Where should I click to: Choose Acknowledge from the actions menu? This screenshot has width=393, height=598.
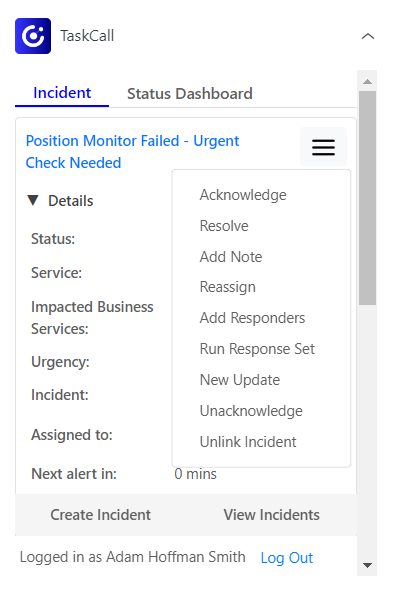[x=243, y=195]
